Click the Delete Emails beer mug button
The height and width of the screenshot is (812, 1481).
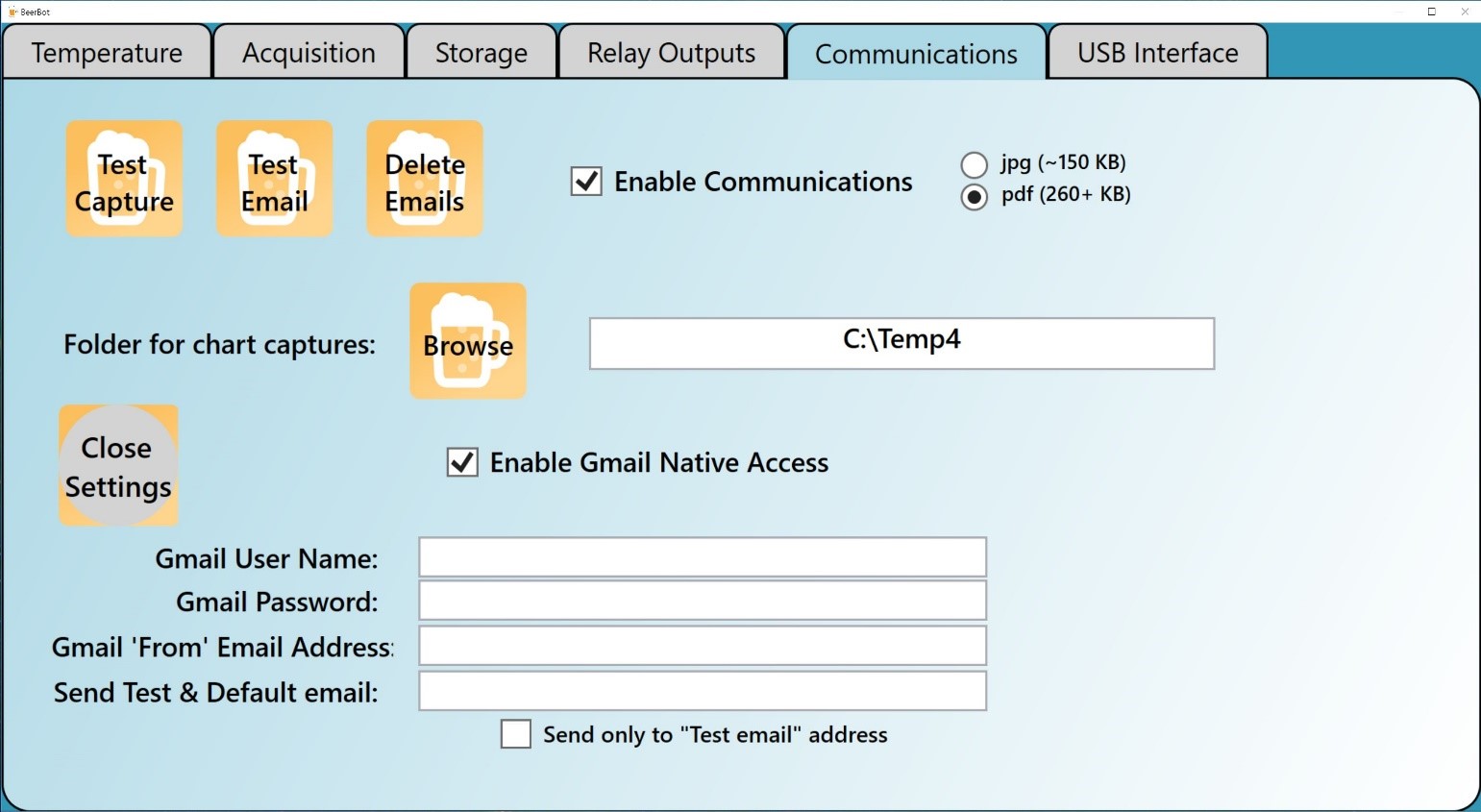[x=425, y=179]
